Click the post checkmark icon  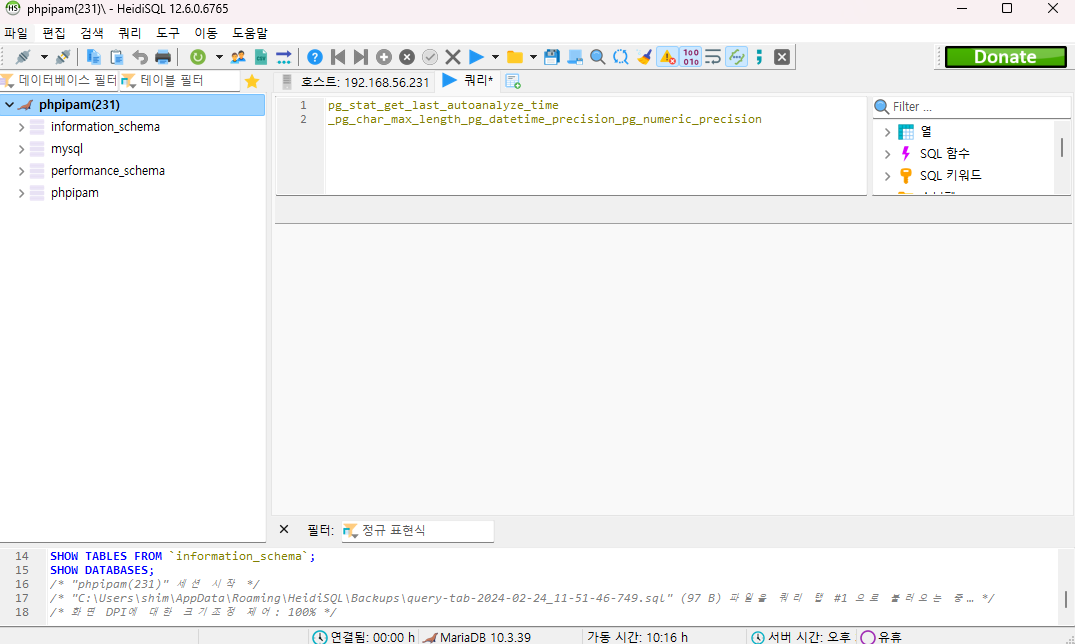430,57
